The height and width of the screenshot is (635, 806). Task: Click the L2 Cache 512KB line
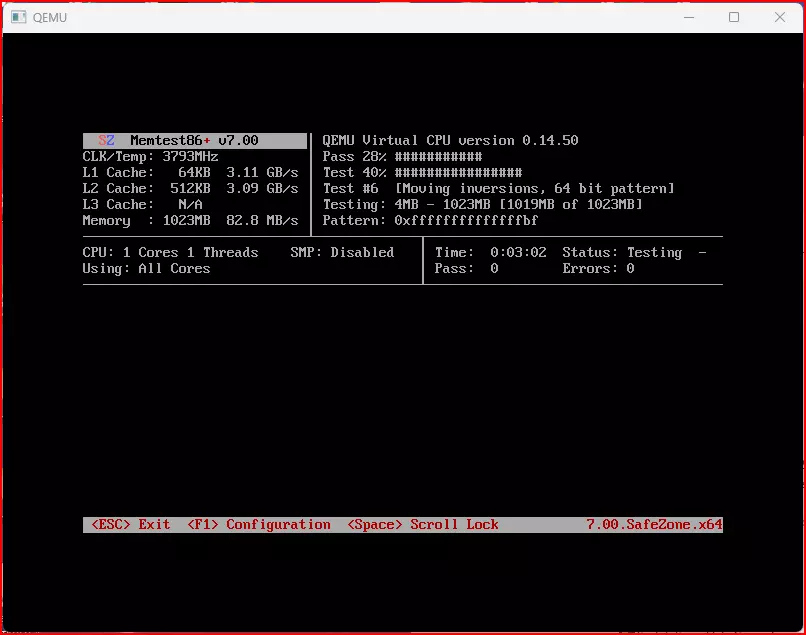pos(191,188)
